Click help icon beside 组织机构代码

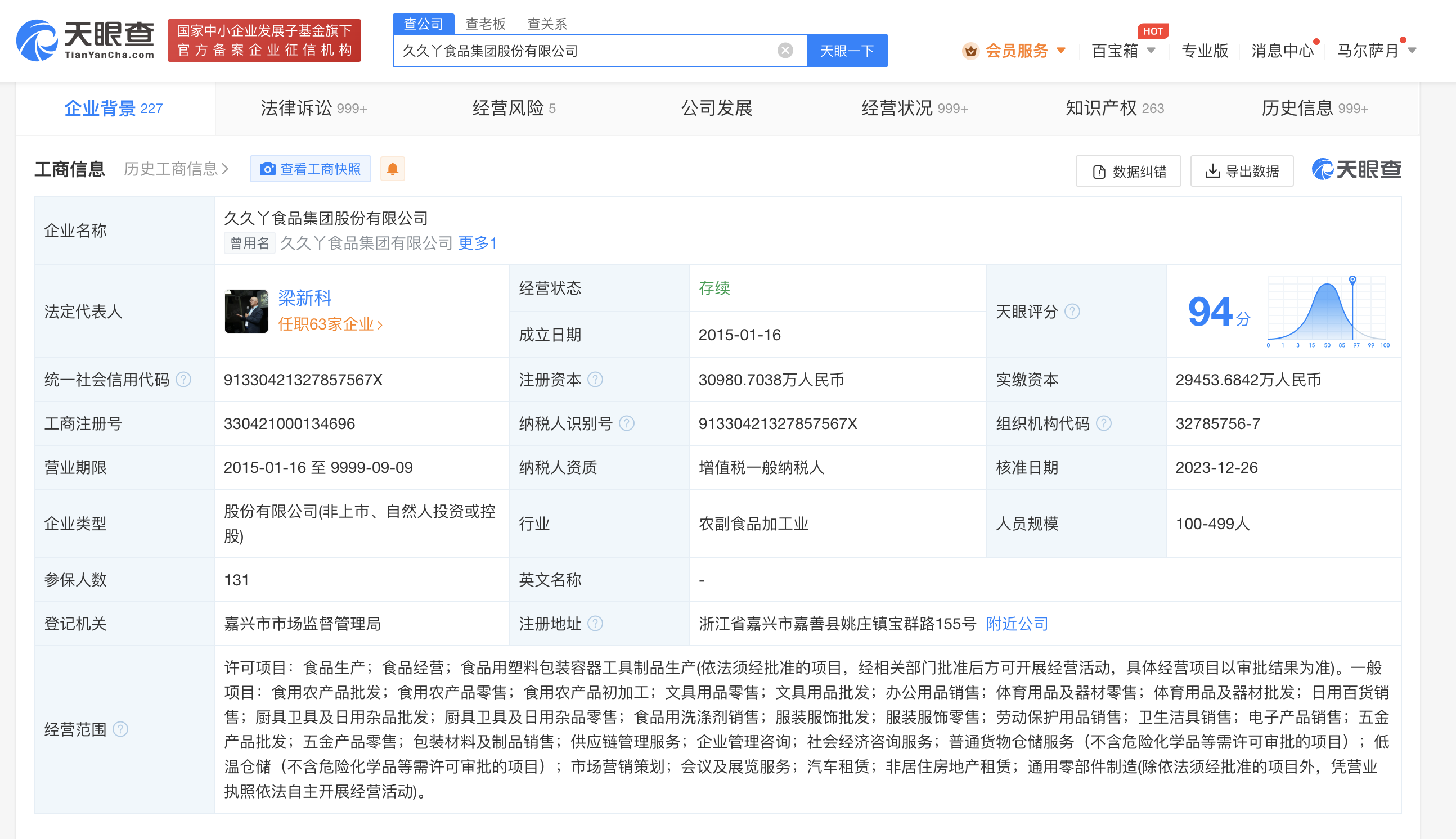coord(1103,423)
